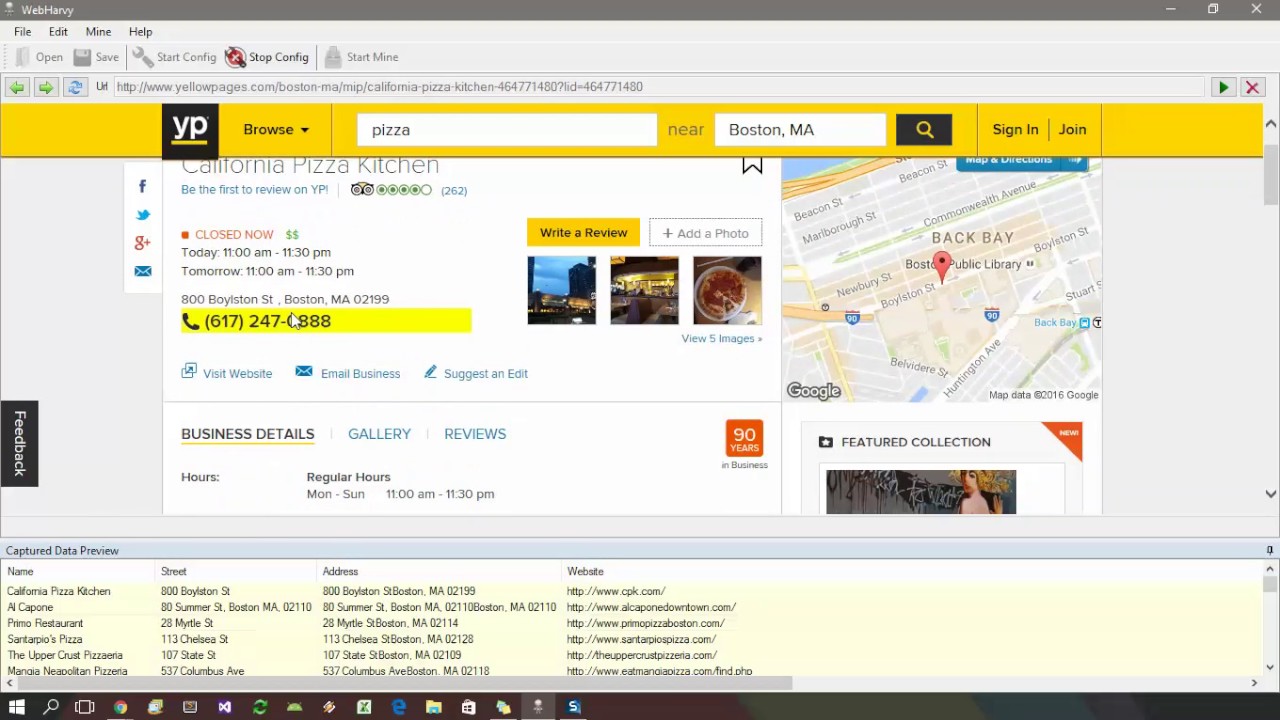This screenshot has height=720, width=1280.
Task: Share via Google Plus icon
Action: click(x=143, y=243)
